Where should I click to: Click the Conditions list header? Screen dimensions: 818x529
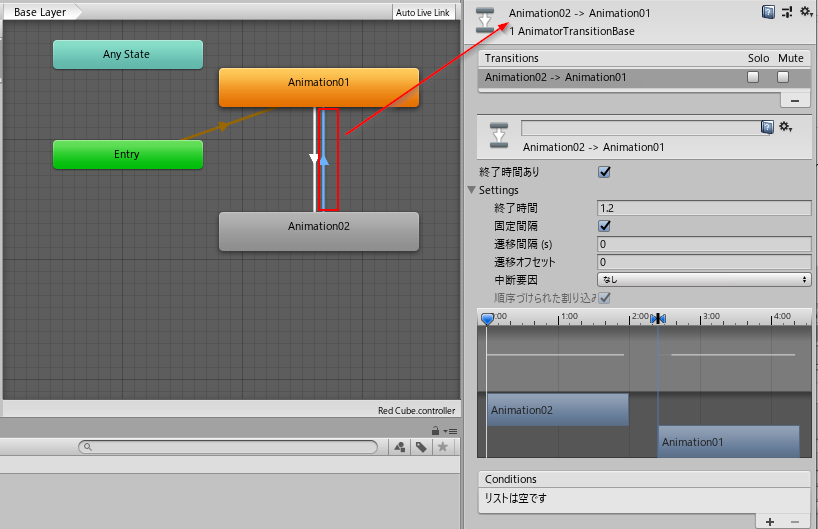644,479
